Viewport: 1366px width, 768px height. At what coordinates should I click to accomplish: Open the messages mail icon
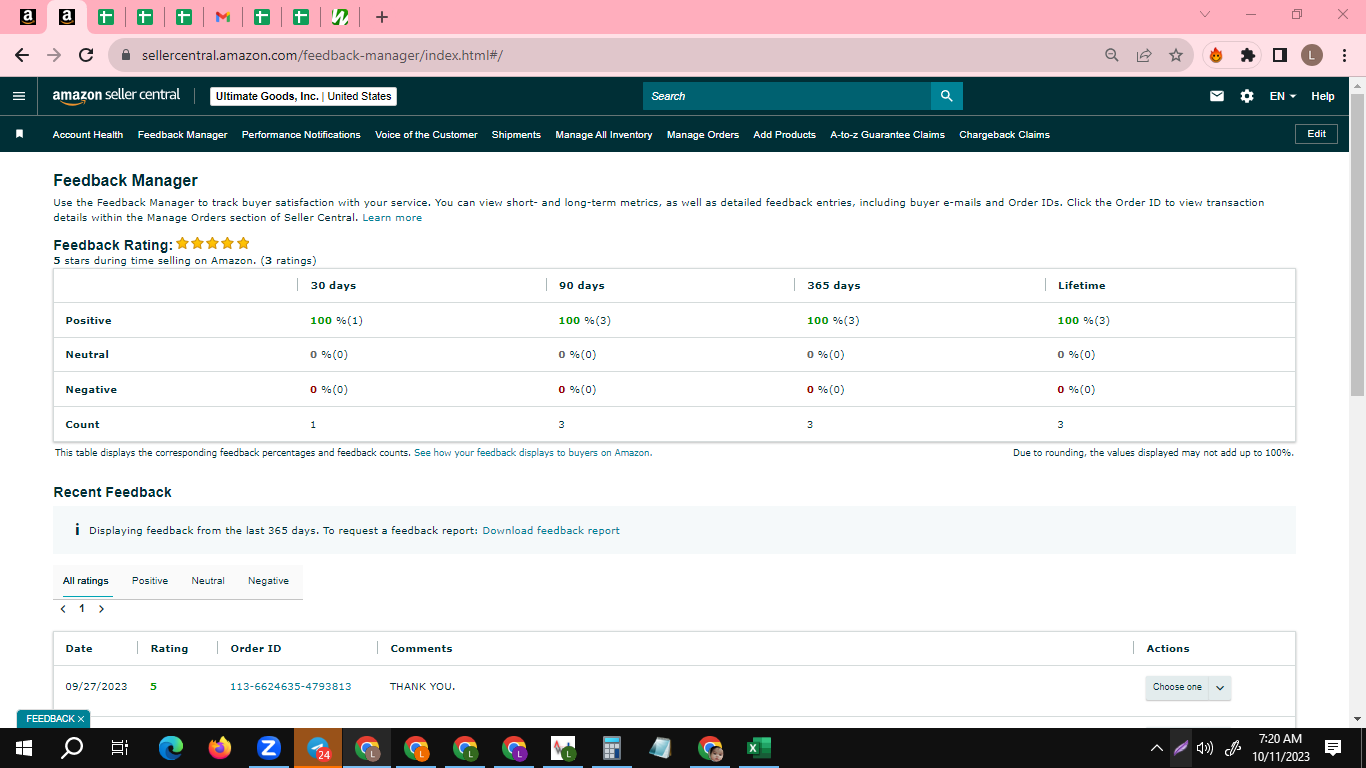[1217, 96]
